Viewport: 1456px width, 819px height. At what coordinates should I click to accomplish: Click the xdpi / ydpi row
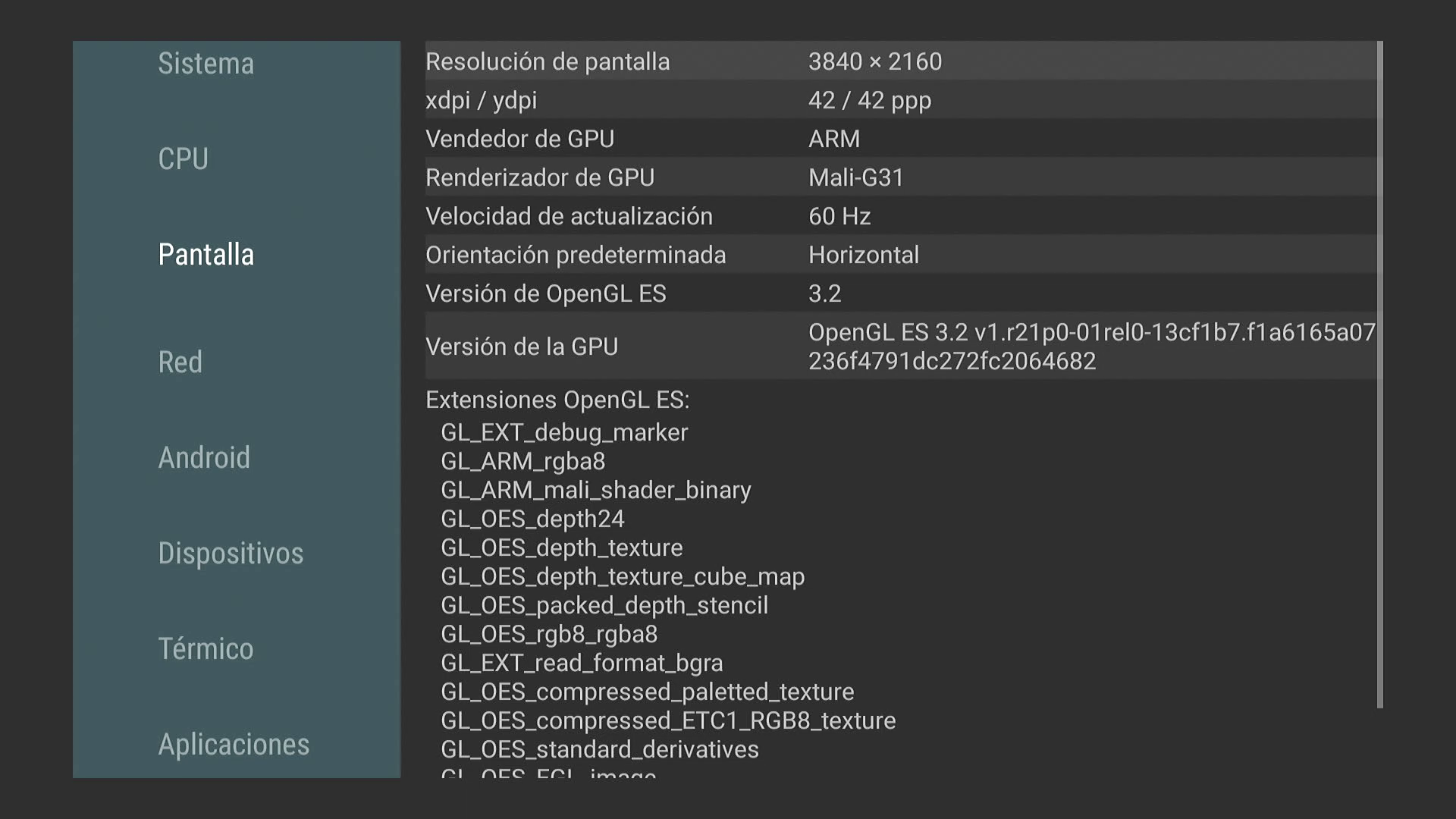(x=901, y=100)
